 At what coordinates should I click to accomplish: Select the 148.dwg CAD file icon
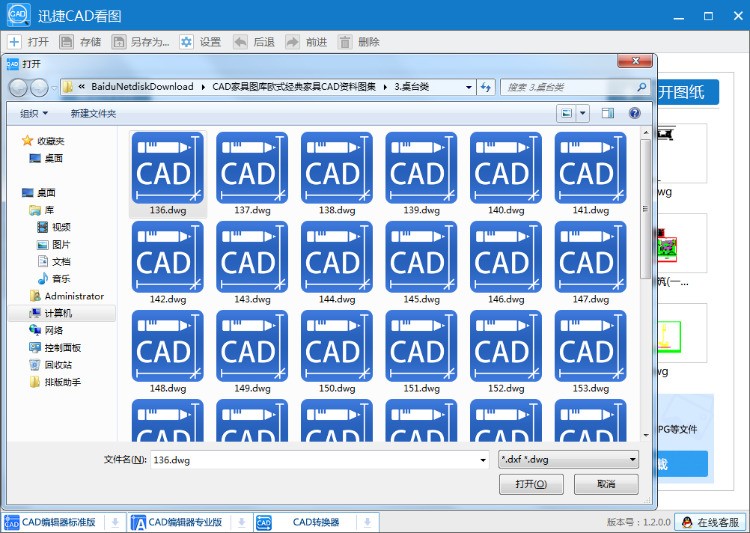(x=168, y=346)
